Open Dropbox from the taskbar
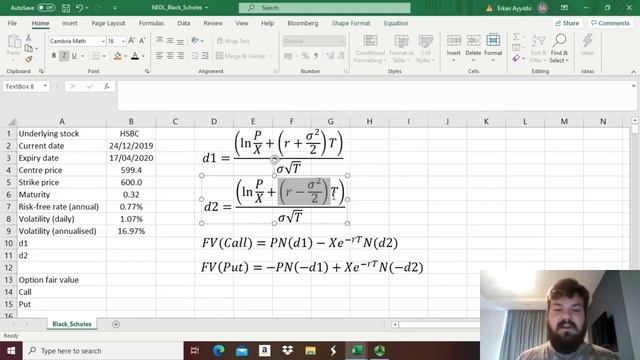The height and width of the screenshot is (360, 640). (x=287, y=351)
